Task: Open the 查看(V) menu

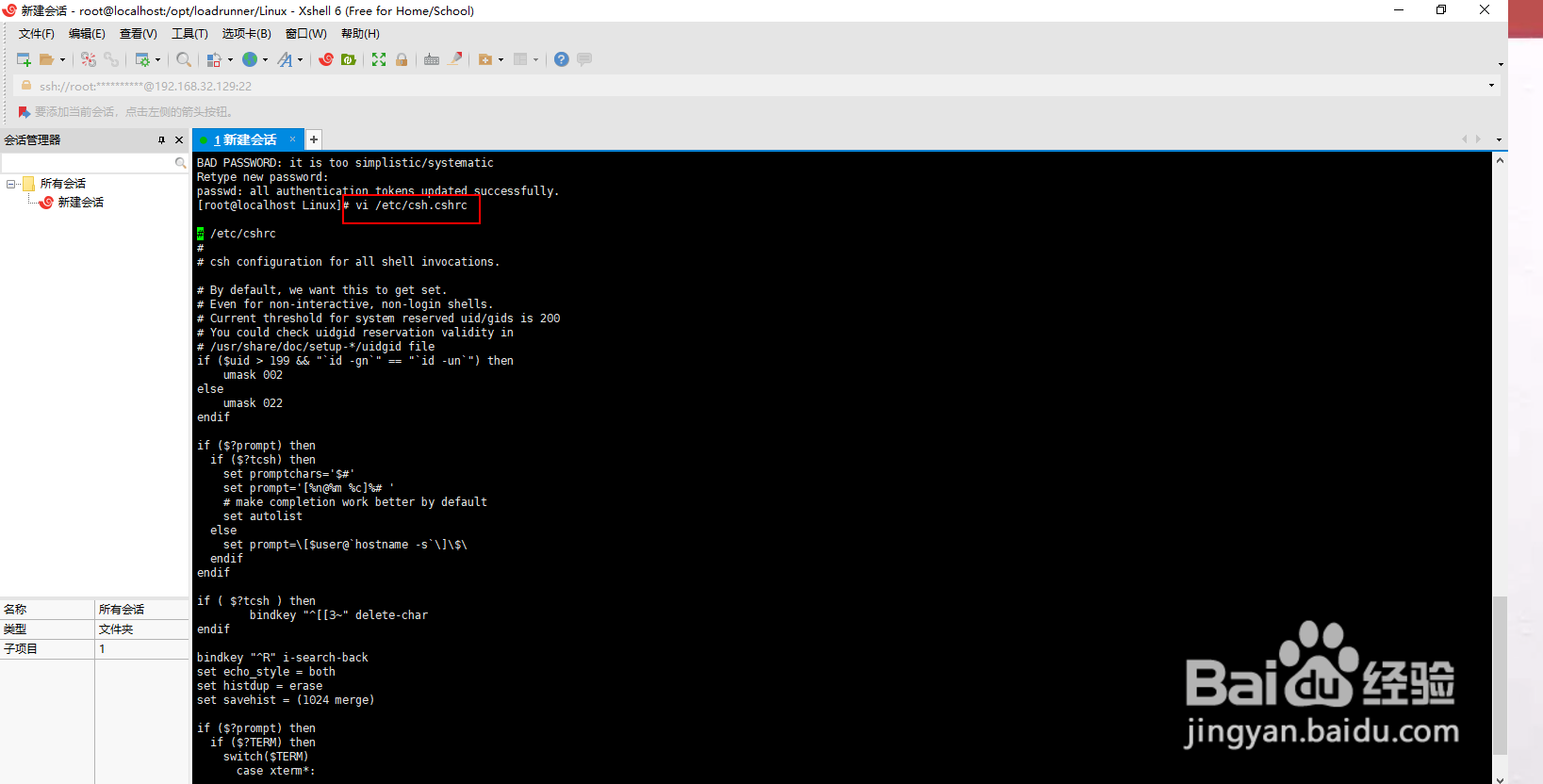Action: tap(138, 34)
